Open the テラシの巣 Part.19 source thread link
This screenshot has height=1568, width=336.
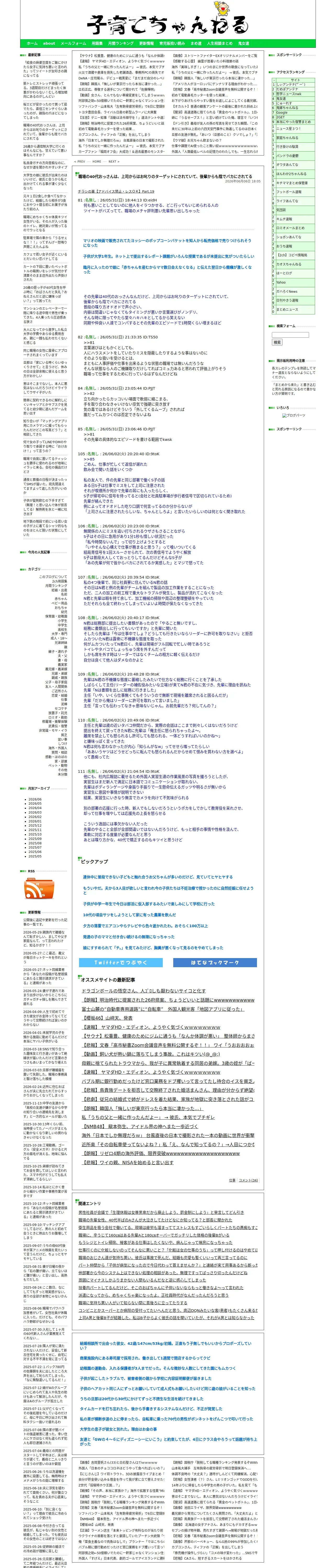(116, 192)
